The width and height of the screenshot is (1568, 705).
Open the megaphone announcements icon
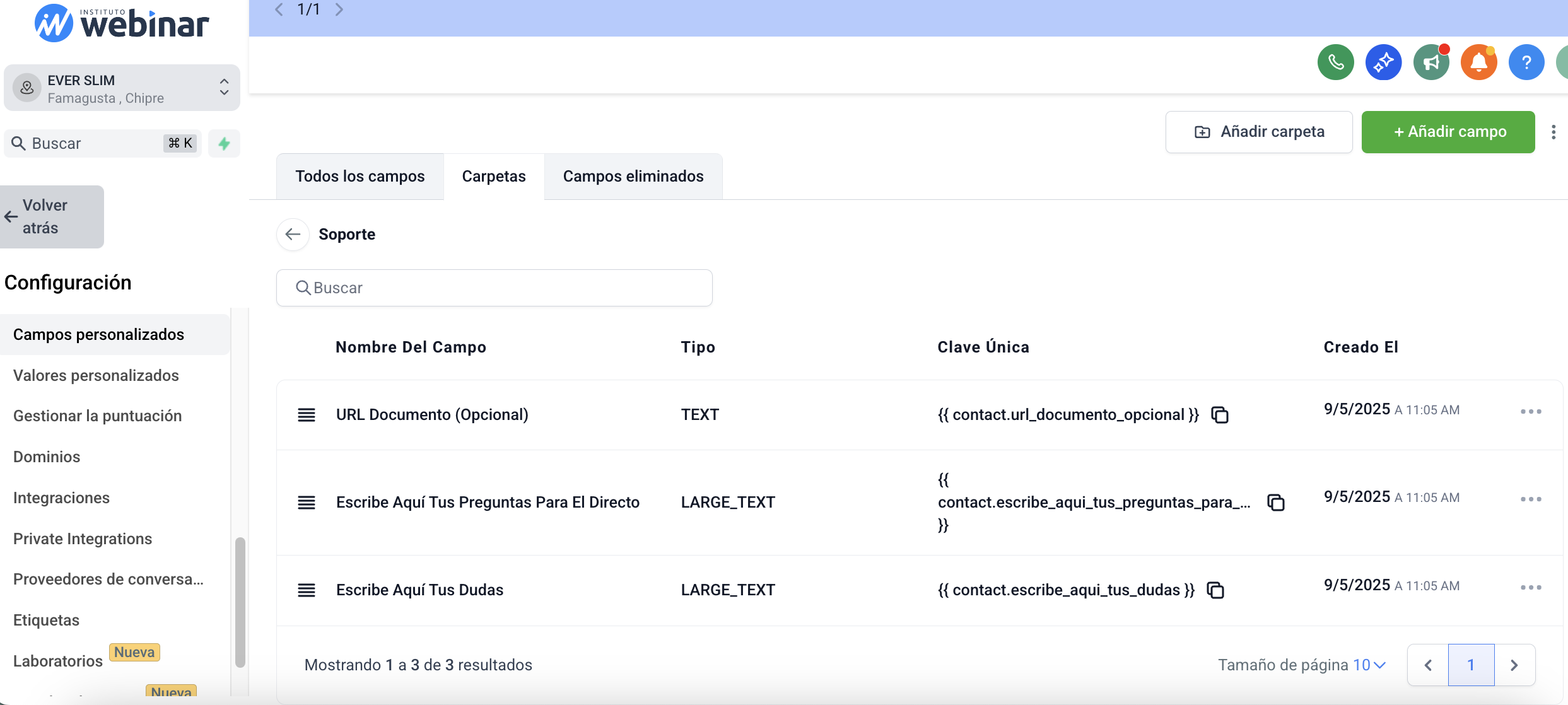point(1431,62)
